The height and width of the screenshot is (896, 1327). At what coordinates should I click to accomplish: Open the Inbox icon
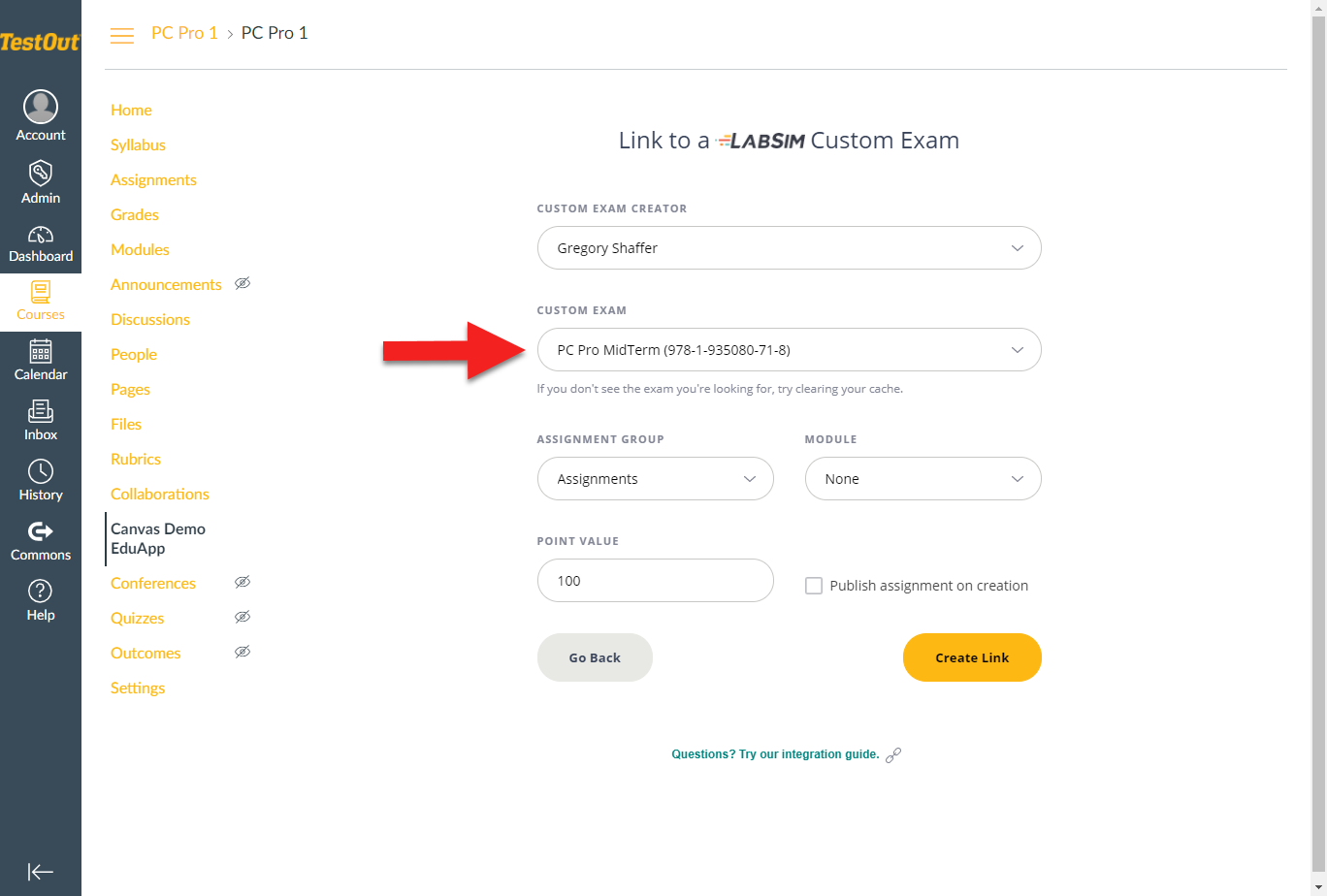coord(41,415)
